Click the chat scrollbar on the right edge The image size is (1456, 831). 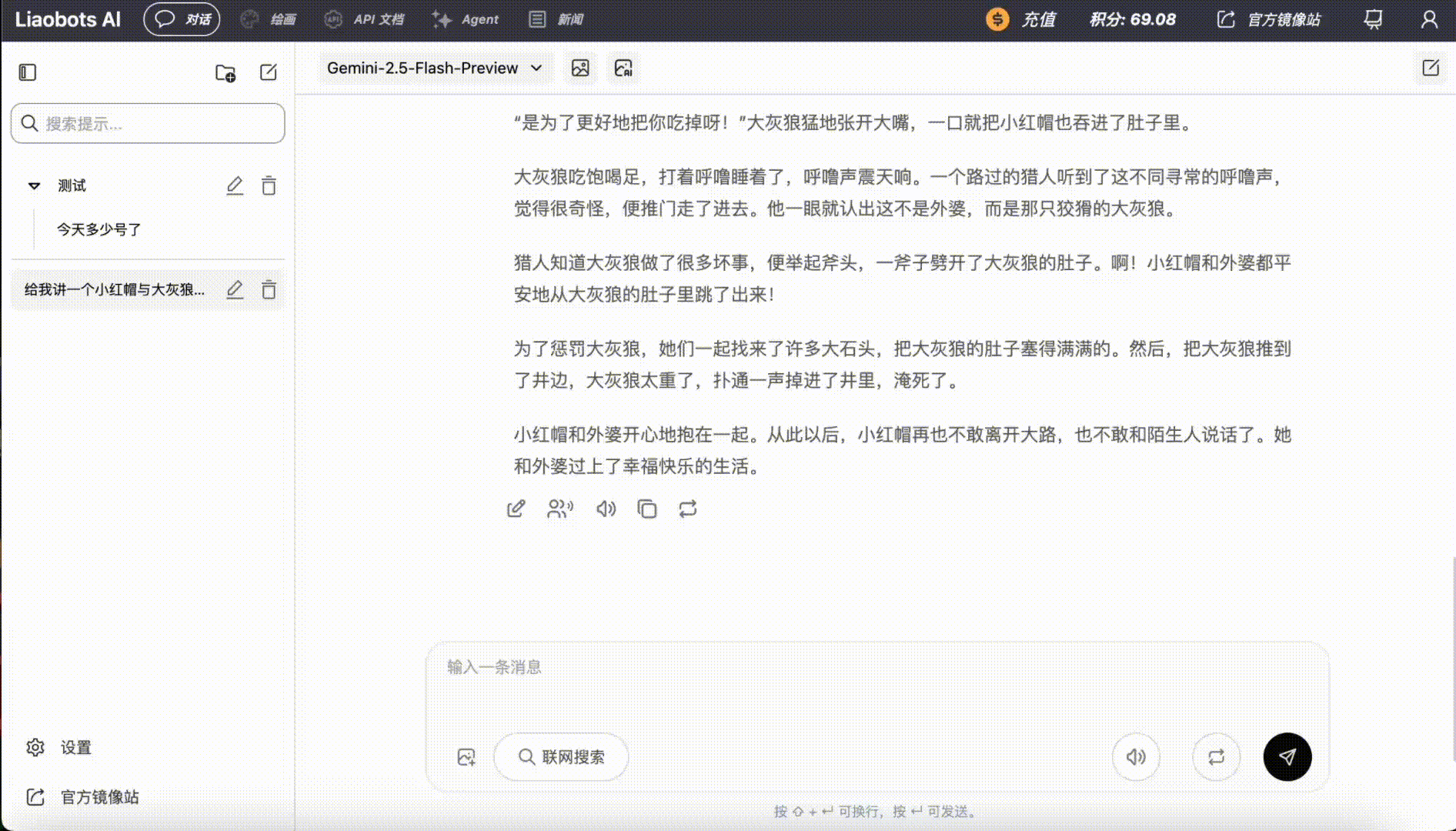(x=1453, y=658)
